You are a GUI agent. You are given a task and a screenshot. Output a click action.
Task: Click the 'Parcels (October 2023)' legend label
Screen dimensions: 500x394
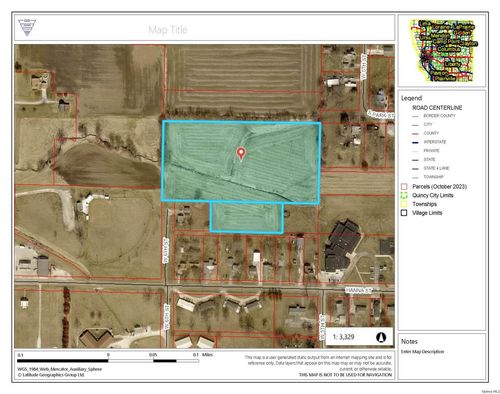(439, 186)
